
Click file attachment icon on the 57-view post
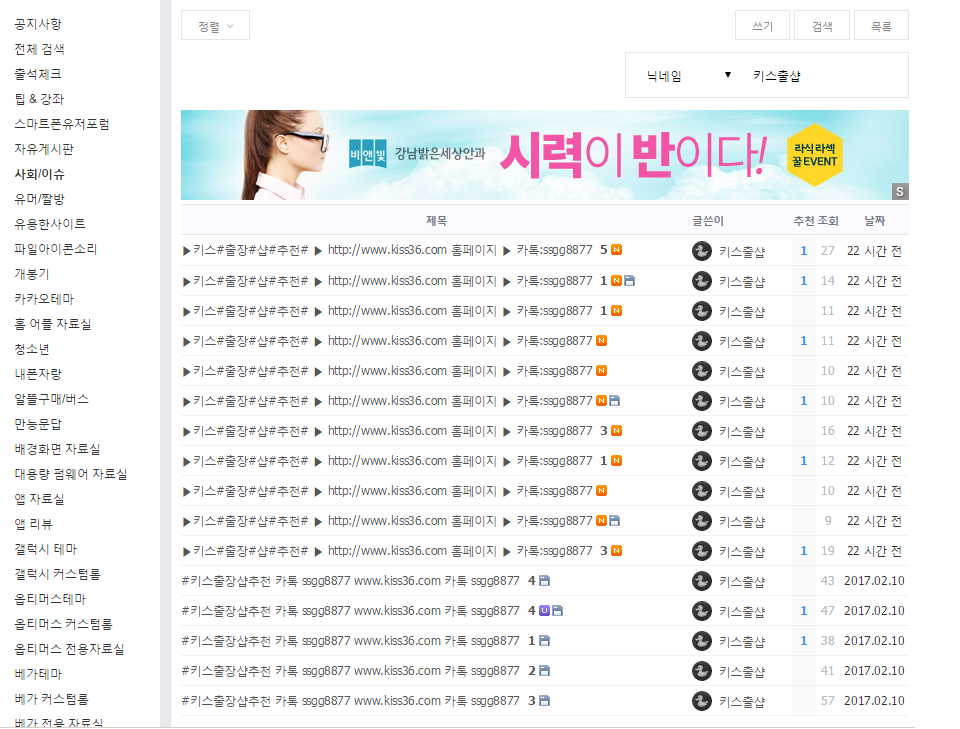pyautogui.click(x=545, y=701)
